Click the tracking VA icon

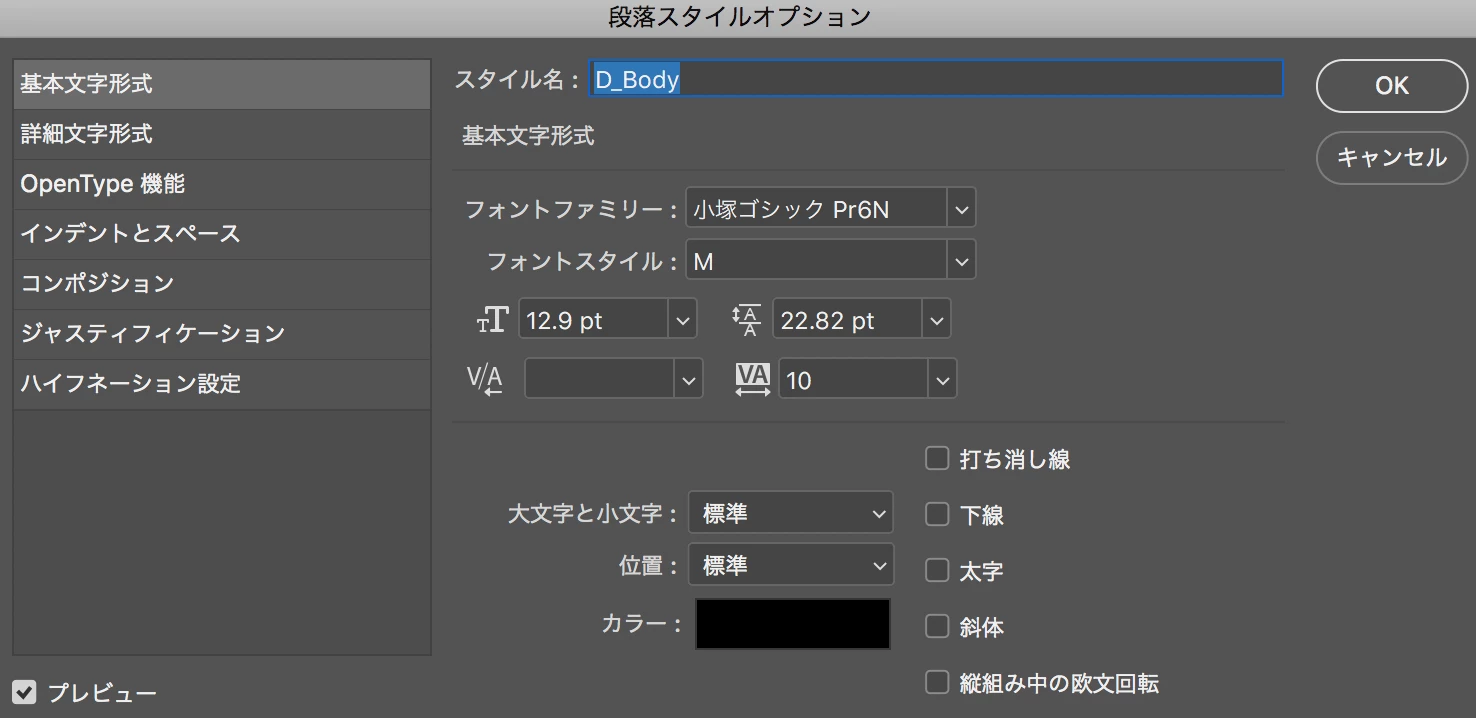(x=753, y=379)
